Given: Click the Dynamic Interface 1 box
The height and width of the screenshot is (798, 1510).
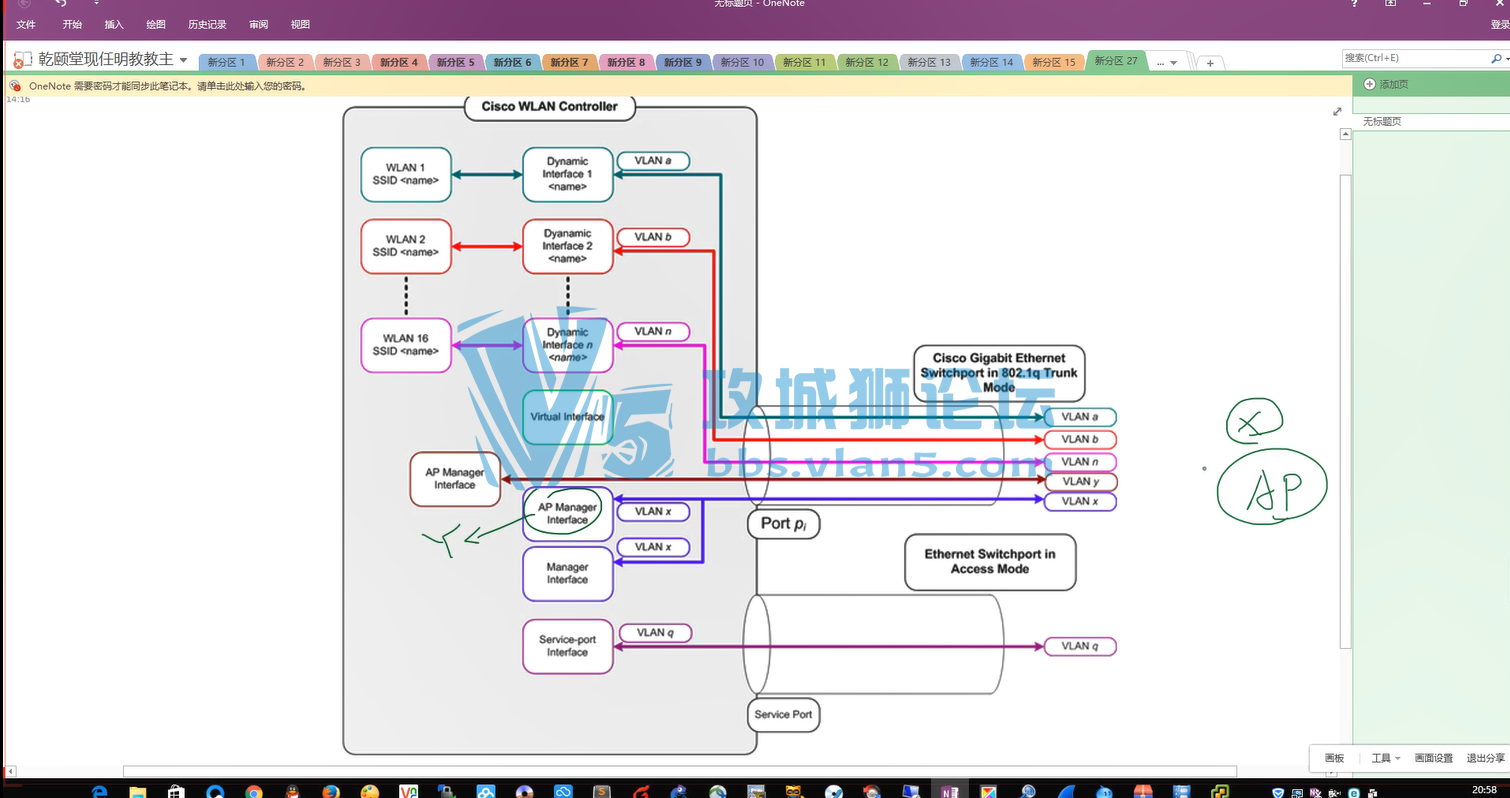Looking at the screenshot, I should tap(567, 174).
